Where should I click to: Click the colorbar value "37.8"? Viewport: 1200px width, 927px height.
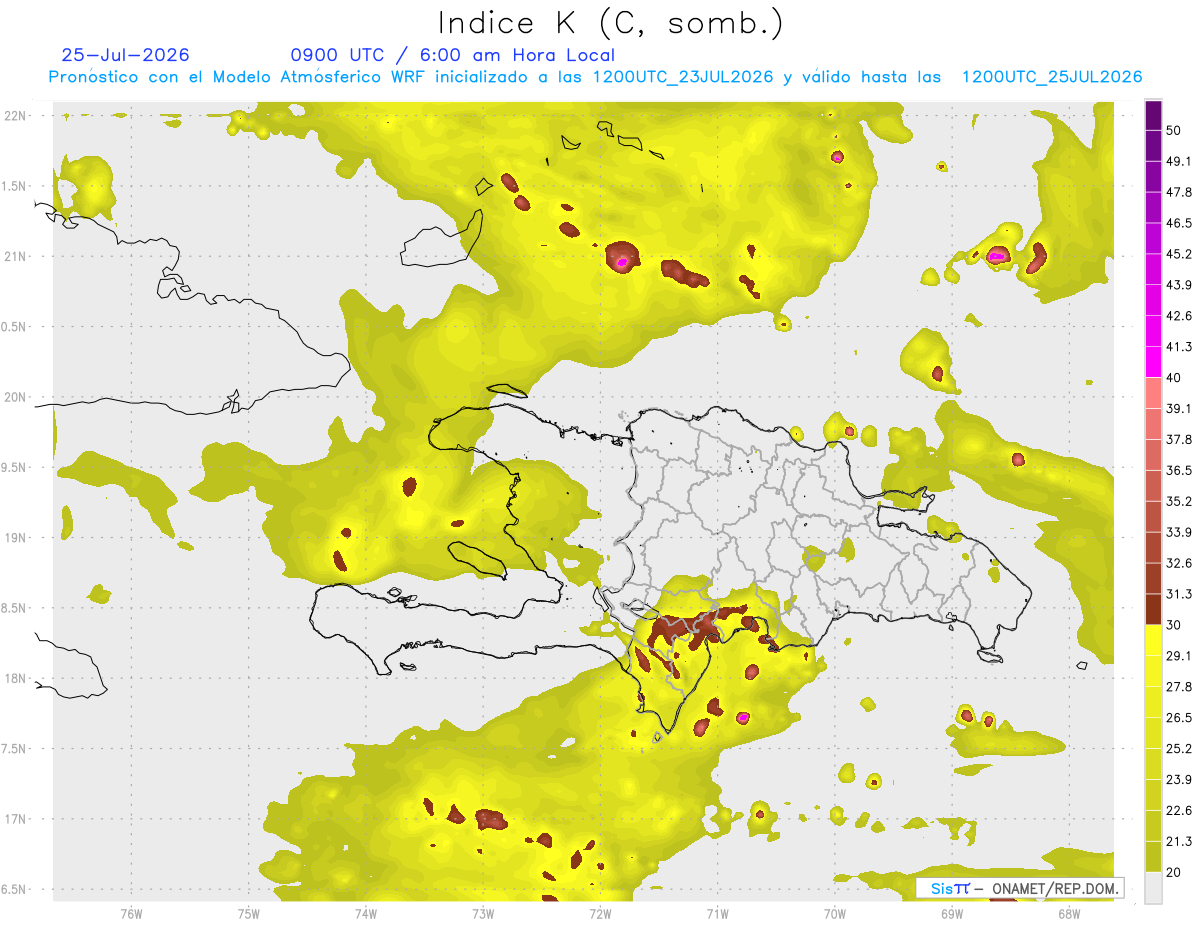coord(1179,439)
